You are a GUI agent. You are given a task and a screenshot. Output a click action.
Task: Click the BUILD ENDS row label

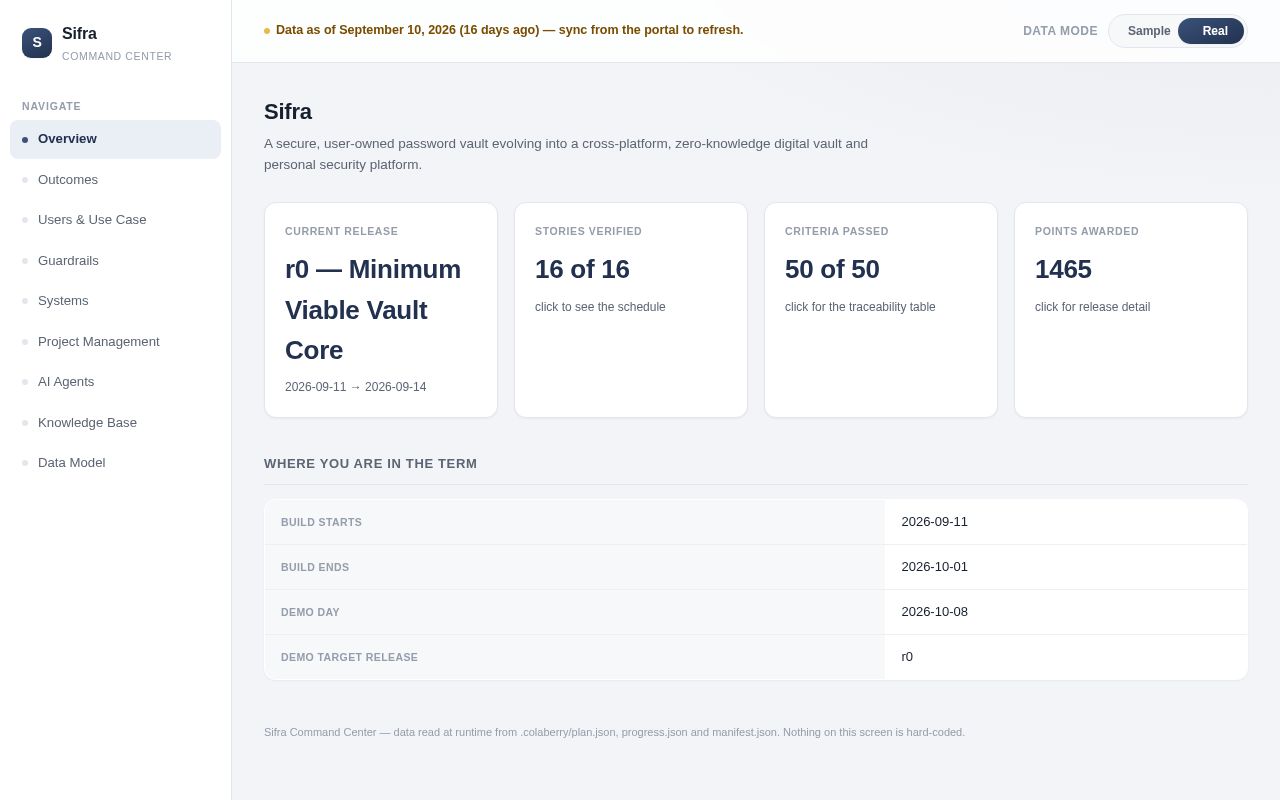(x=315, y=567)
